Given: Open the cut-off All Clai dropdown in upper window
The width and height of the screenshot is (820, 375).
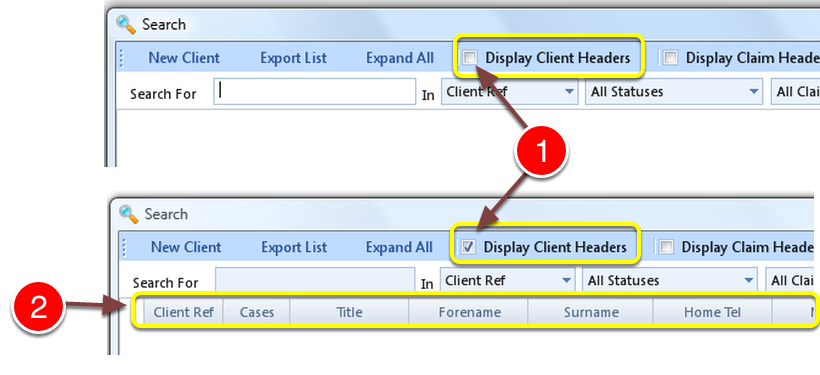Looking at the screenshot, I should click(x=795, y=92).
